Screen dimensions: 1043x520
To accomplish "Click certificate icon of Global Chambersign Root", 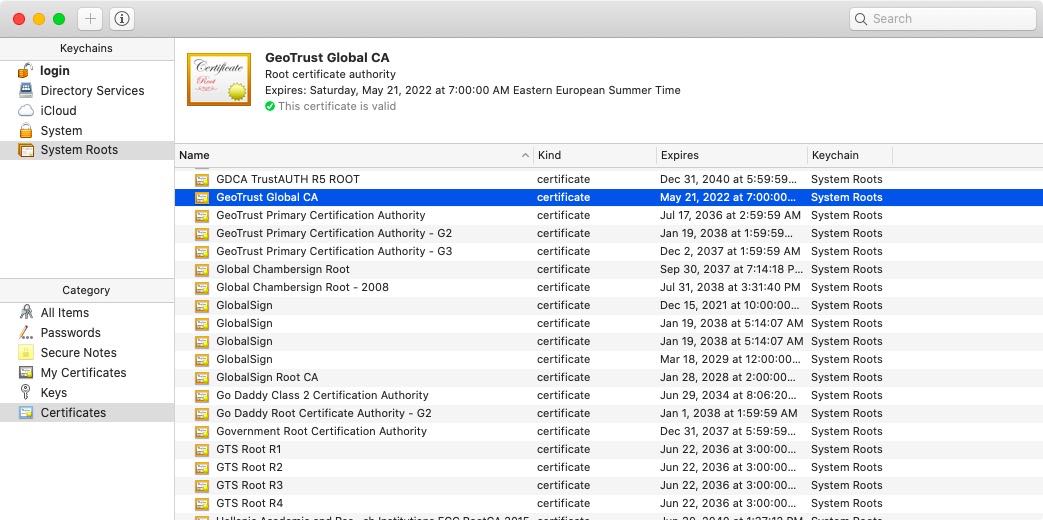I will click(202, 270).
